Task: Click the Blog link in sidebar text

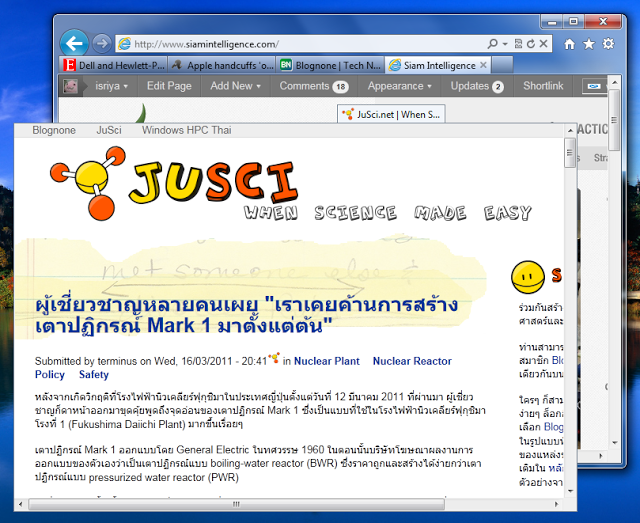Action: point(553,427)
